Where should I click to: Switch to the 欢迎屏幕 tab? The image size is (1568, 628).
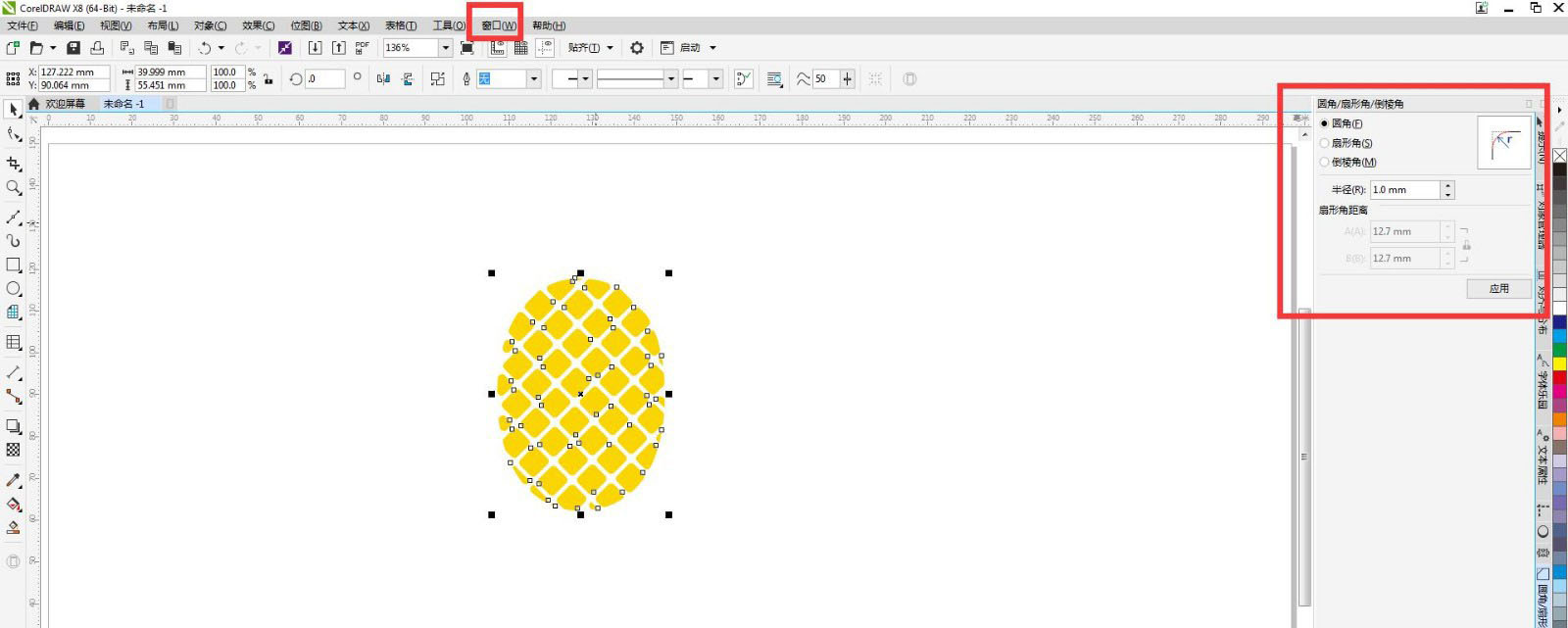[65, 104]
